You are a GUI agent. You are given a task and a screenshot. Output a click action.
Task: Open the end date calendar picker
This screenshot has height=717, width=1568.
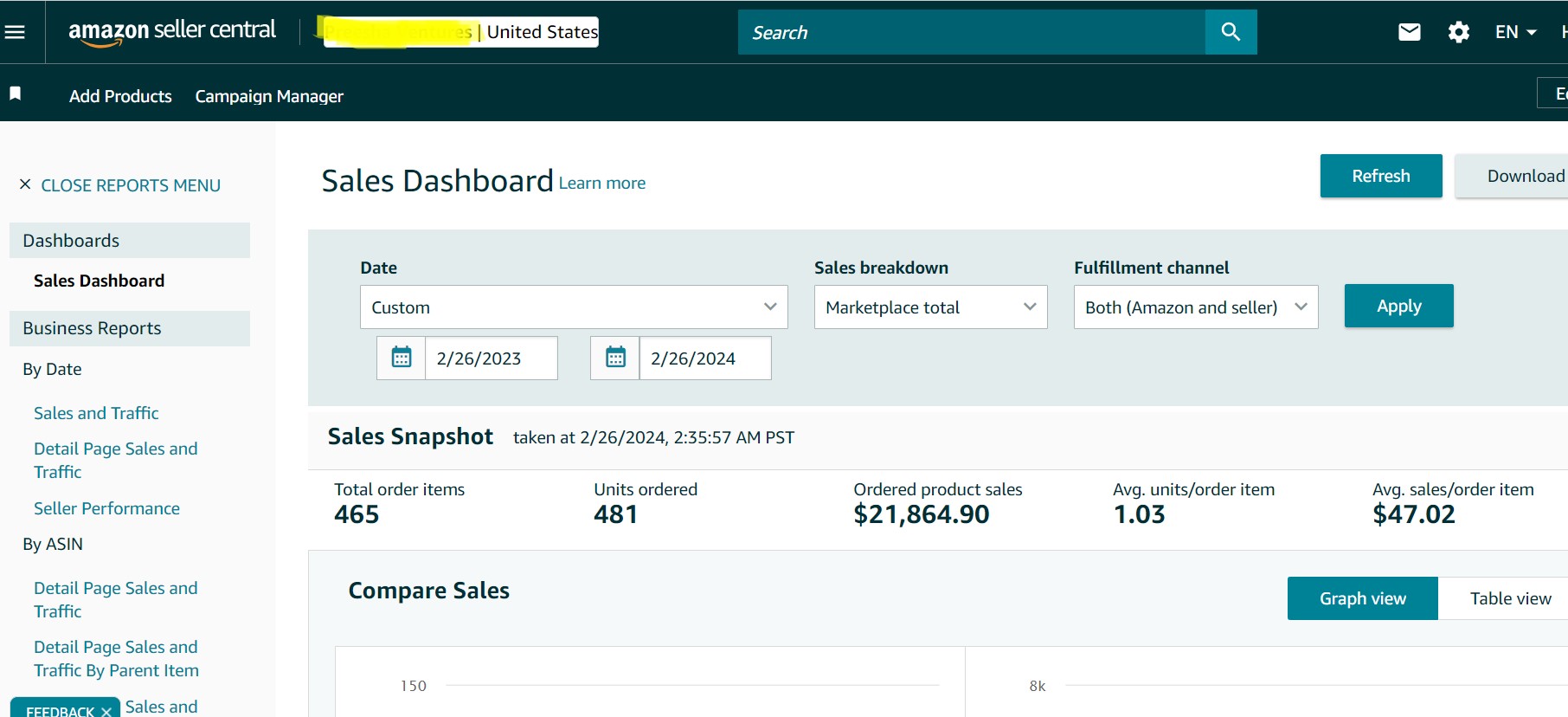615,358
